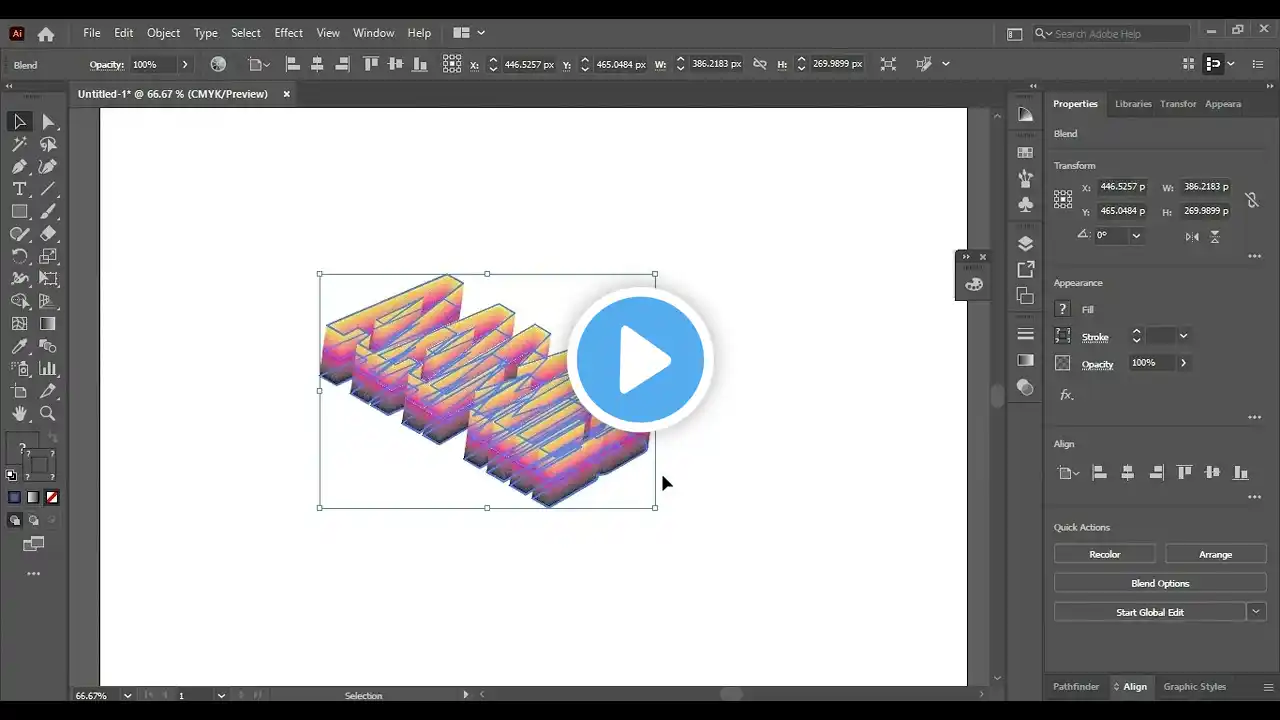This screenshot has height=720, width=1280.
Task: Select the Pen tool
Action: pos(20,166)
